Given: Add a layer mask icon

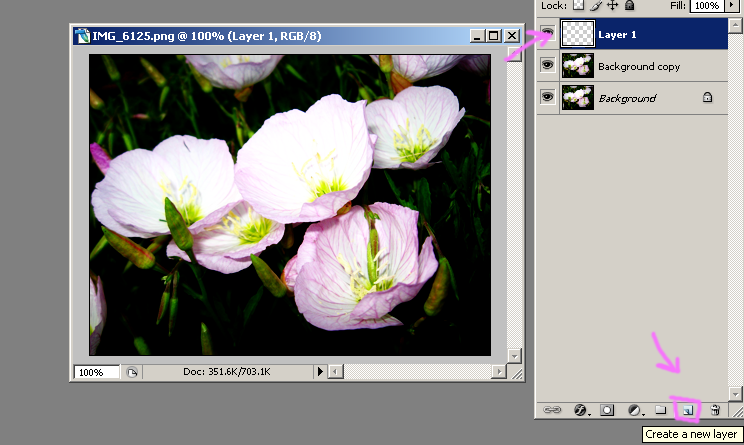Looking at the screenshot, I should 607,410.
